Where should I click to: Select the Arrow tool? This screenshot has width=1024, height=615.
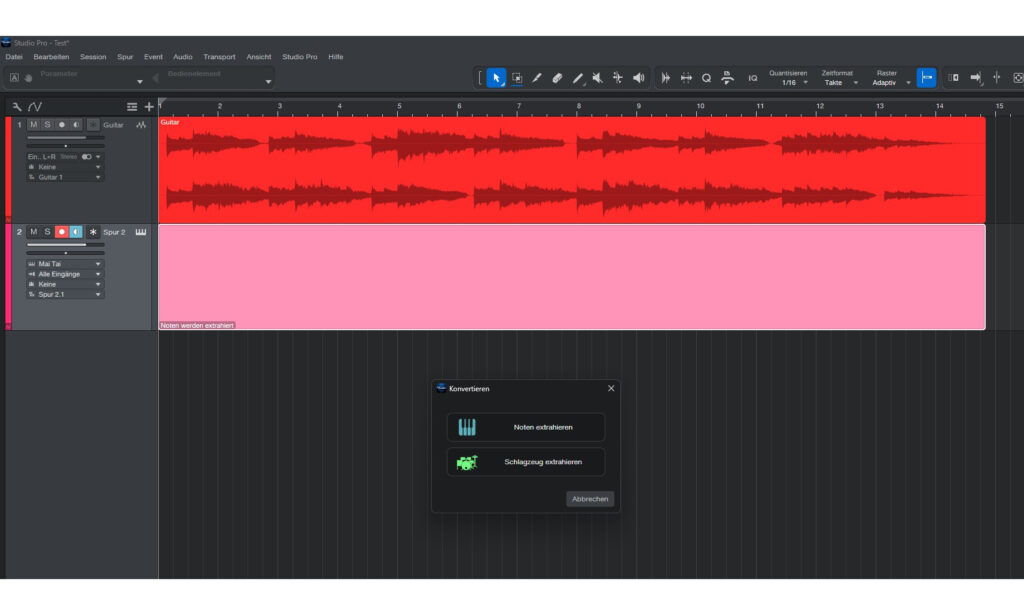click(497, 78)
